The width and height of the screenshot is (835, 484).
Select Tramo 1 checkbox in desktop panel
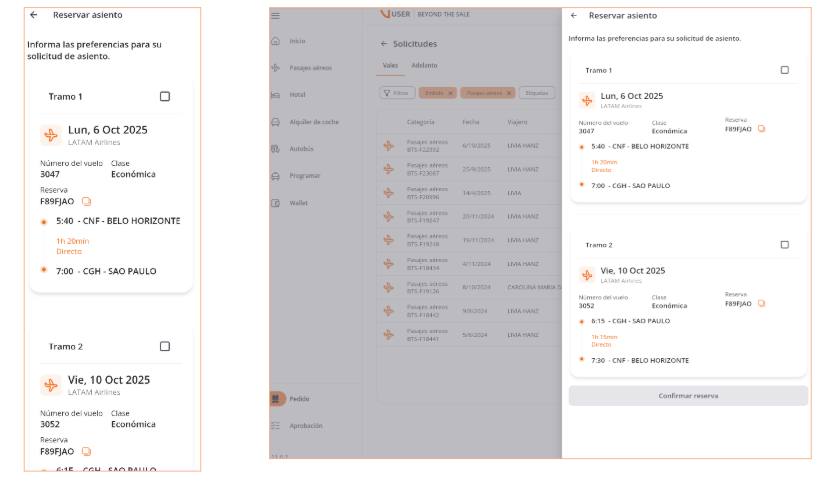point(784,70)
